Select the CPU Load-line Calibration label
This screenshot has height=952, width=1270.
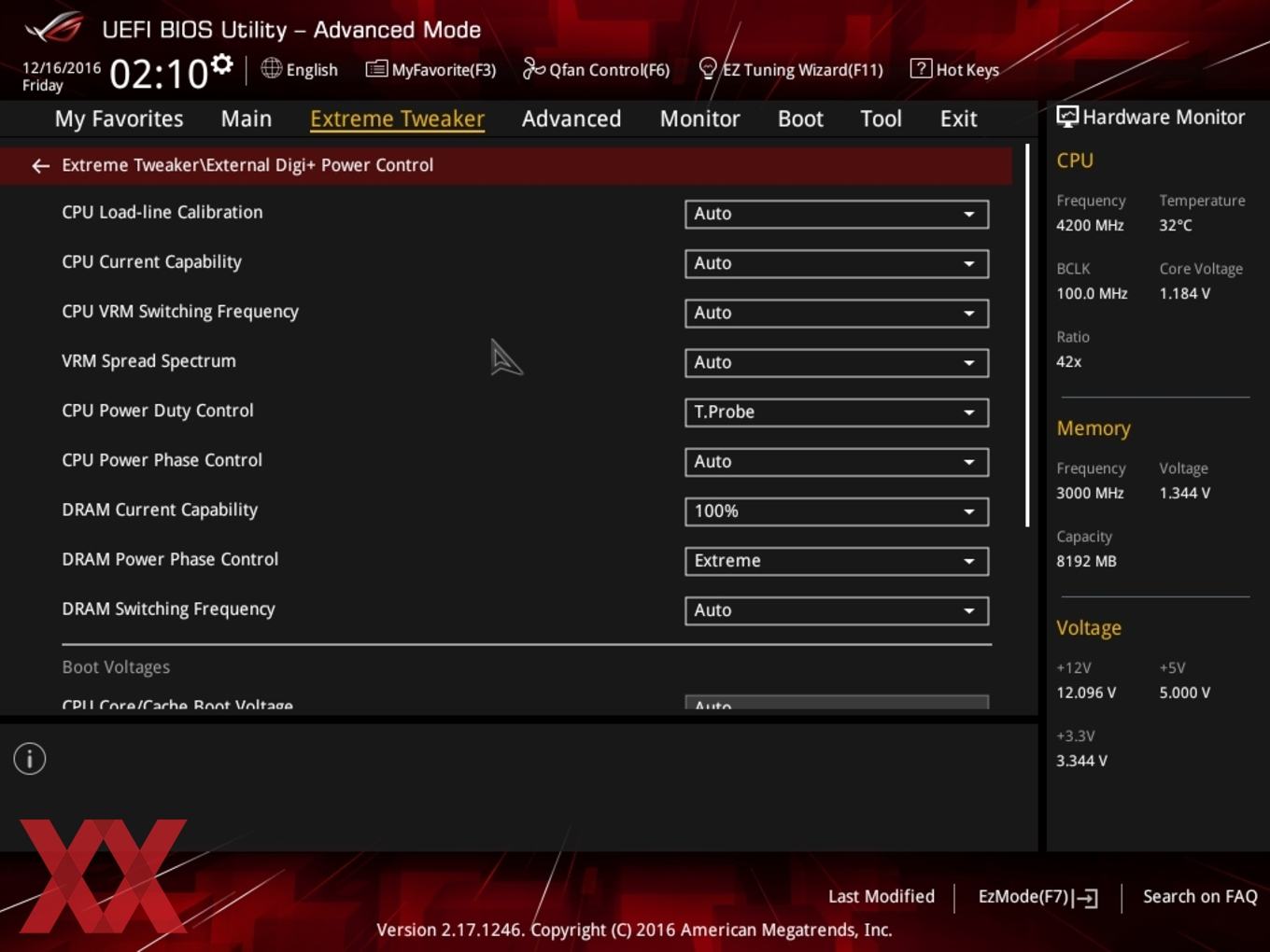pyautogui.click(x=162, y=212)
